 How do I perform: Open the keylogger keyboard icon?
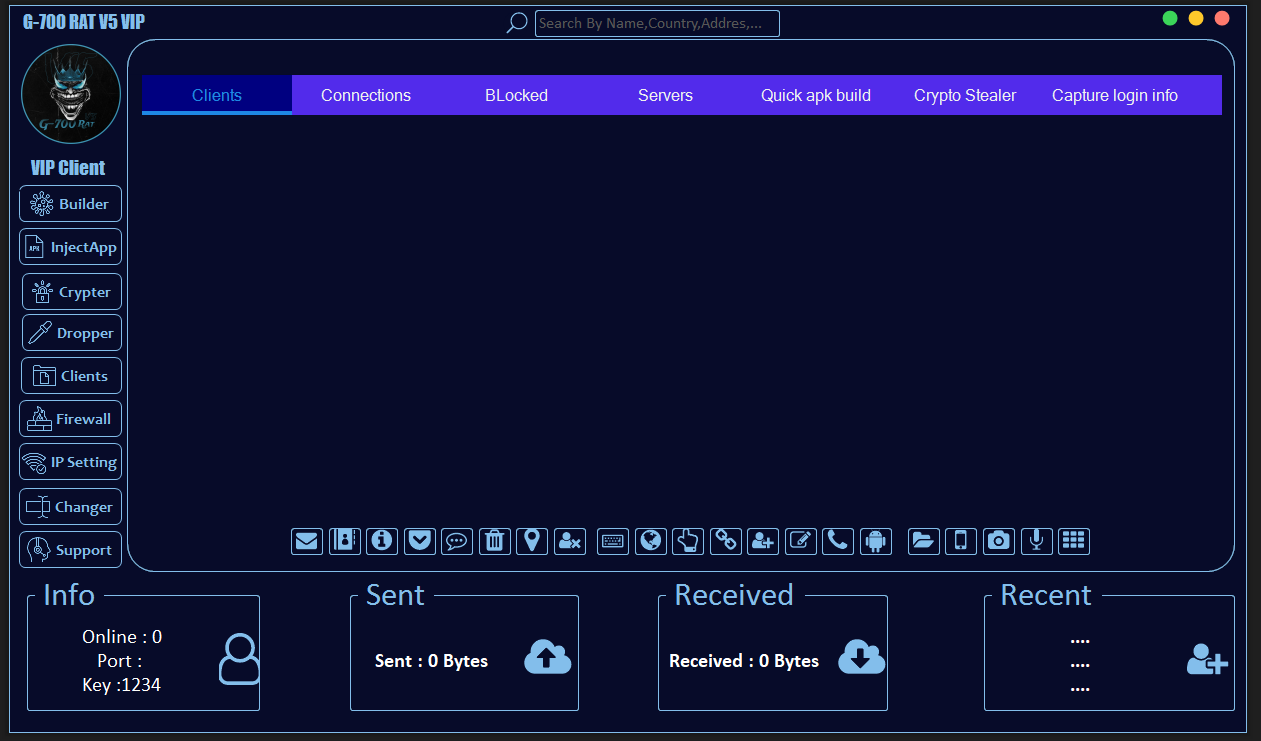612,541
